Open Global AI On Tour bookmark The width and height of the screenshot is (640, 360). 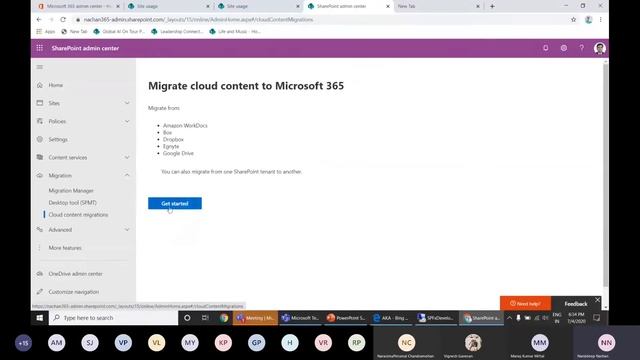pos(119,31)
